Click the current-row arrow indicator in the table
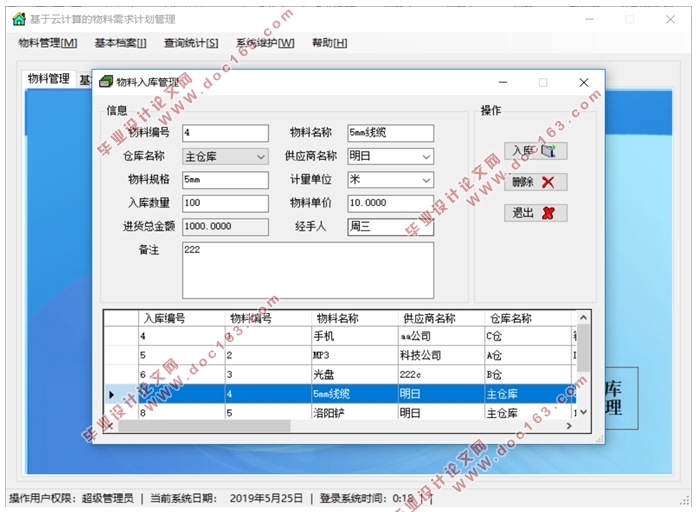The height and width of the screenshot is (512, 698). coord(112,394)
